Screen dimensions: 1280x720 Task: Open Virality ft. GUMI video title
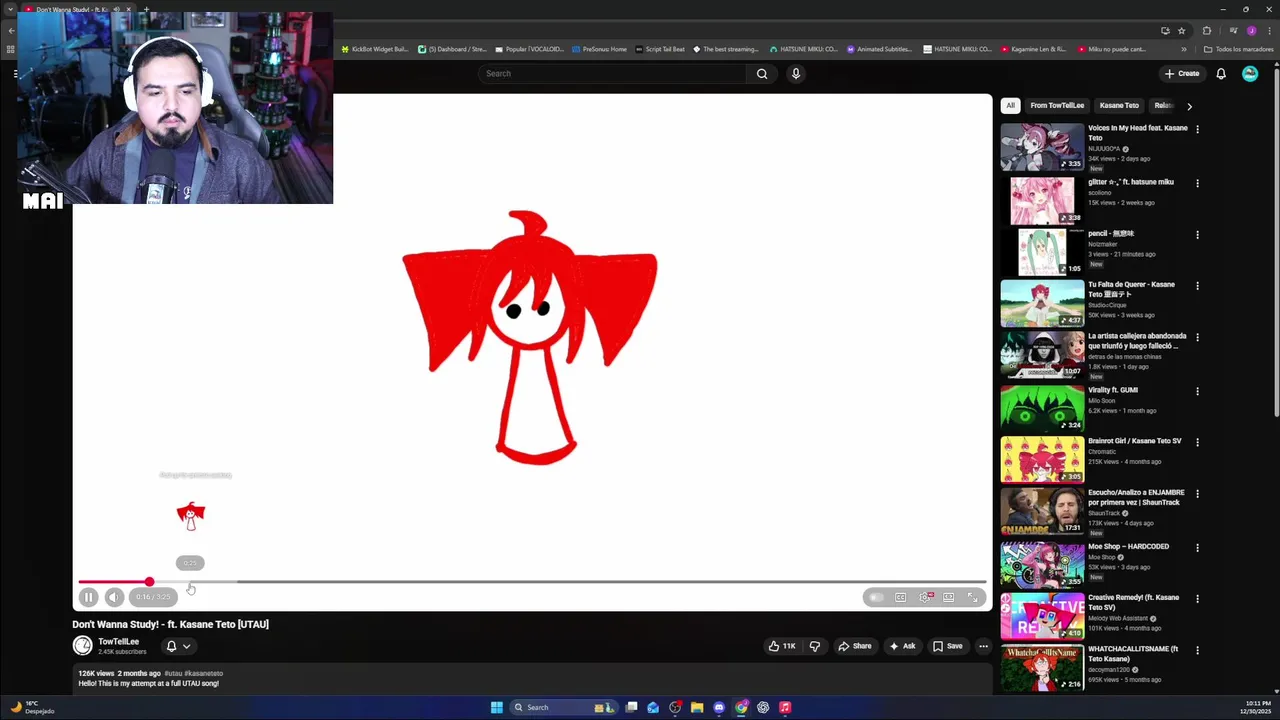1113,390
